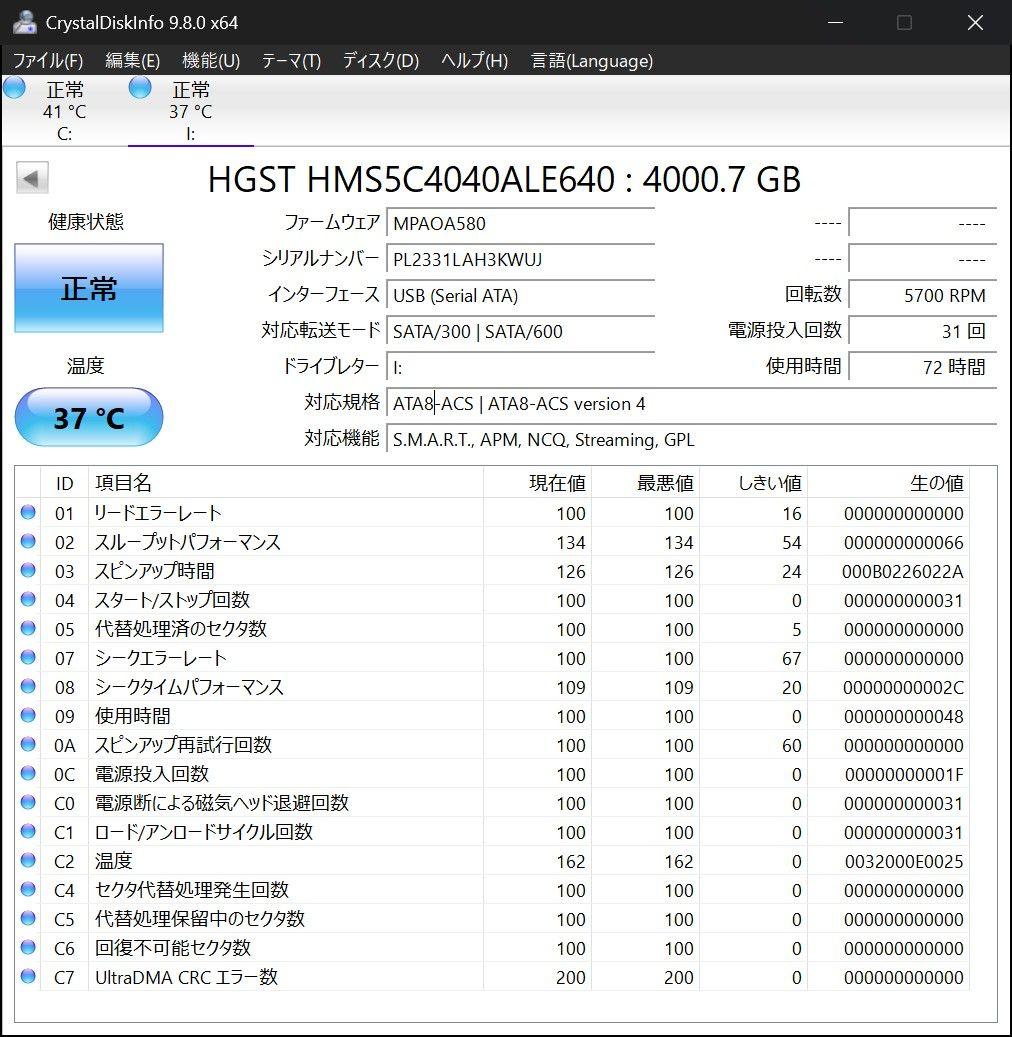Viewport: 1012px width, 1037px height.
Task: Click status orb of row 09 使用時間
Action: (x=28, y=715)
